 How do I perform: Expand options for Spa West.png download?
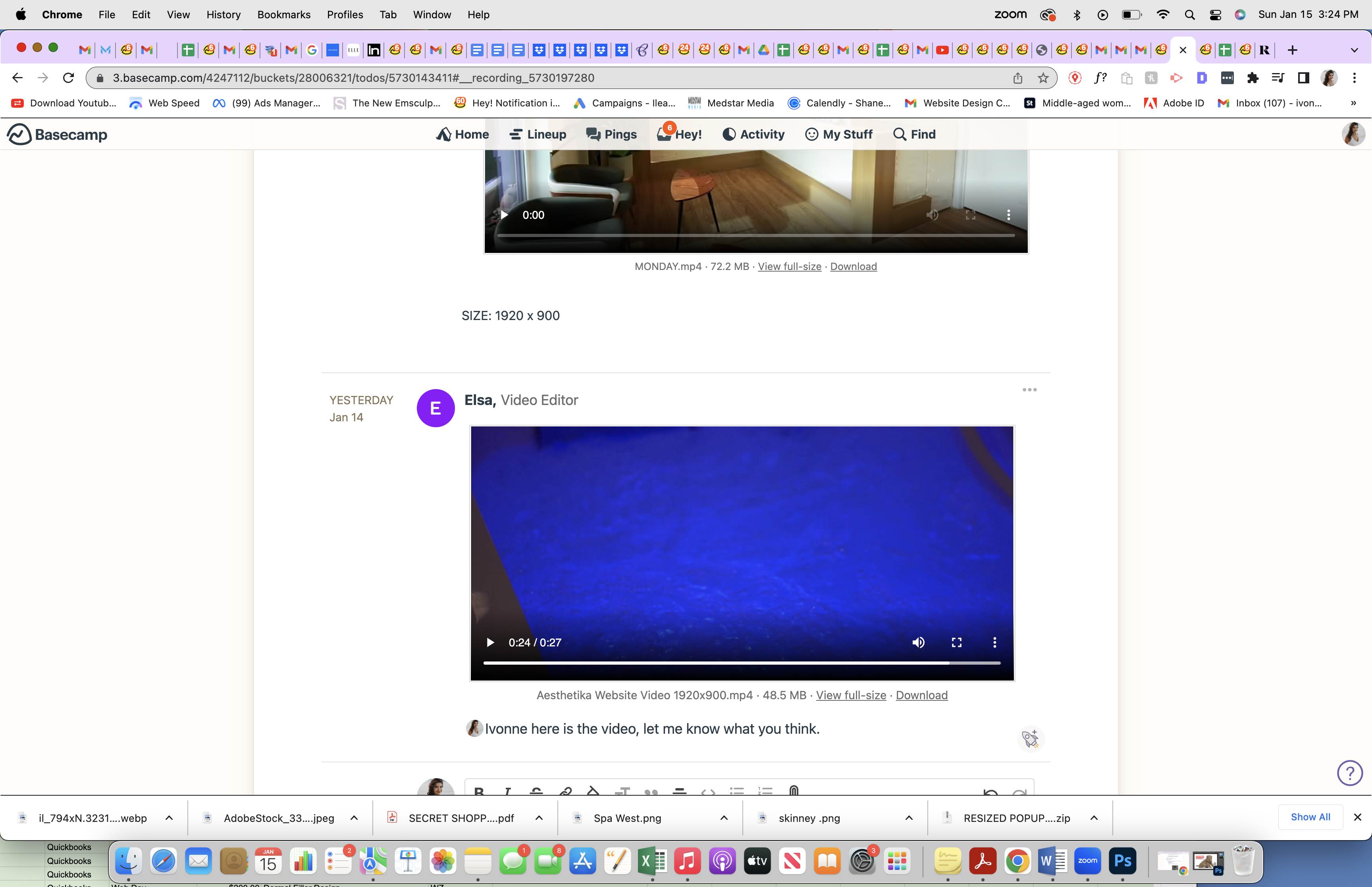[x=724, y=818]
